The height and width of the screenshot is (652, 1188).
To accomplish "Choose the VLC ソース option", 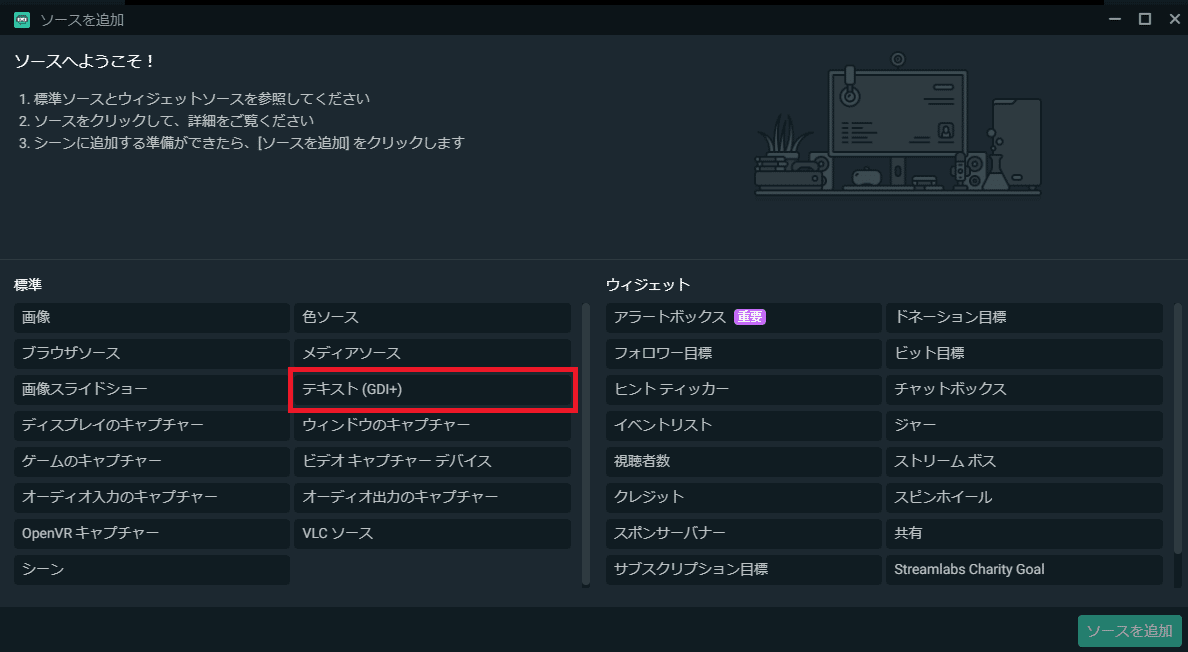I will tap(432, 533).
